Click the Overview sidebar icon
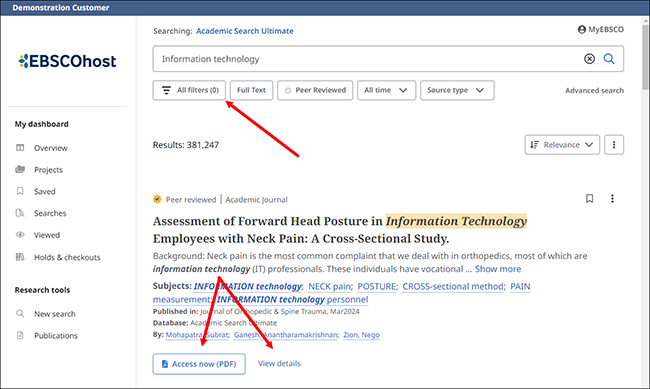Image resolution: width=650 pixels, height=389 pixels. tap(20, 148)
